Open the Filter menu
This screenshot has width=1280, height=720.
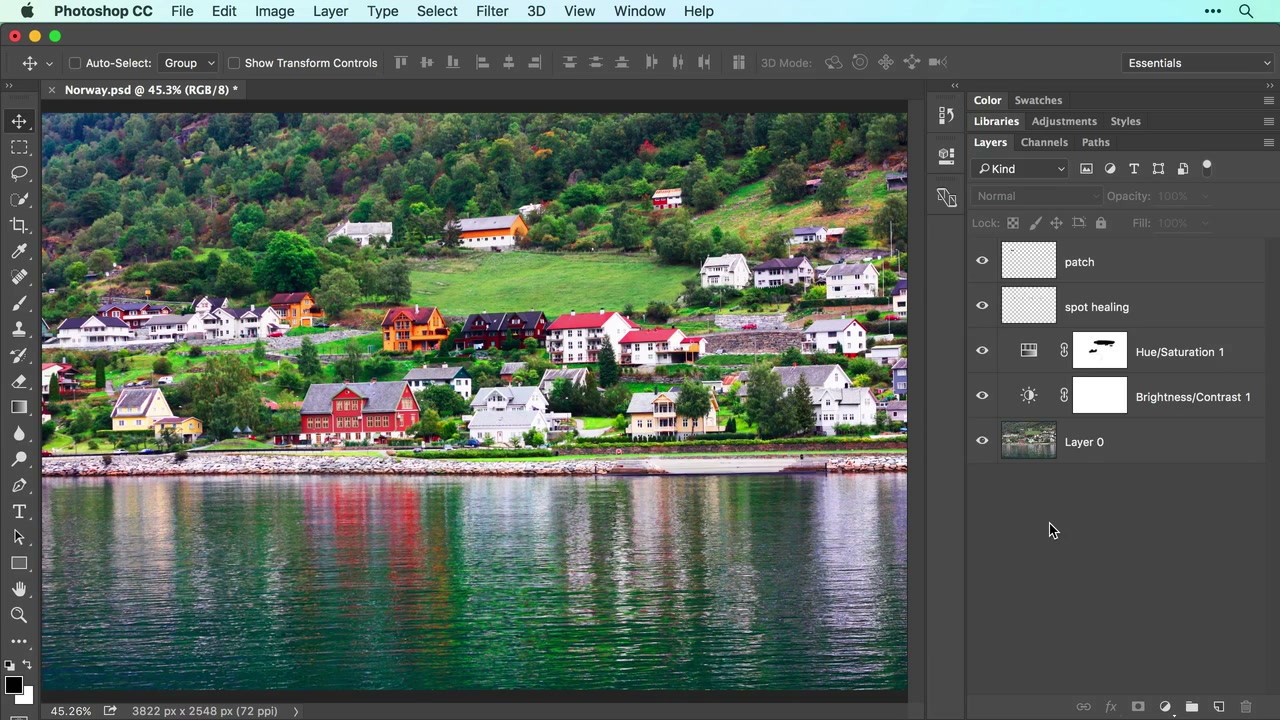point(492,11)
